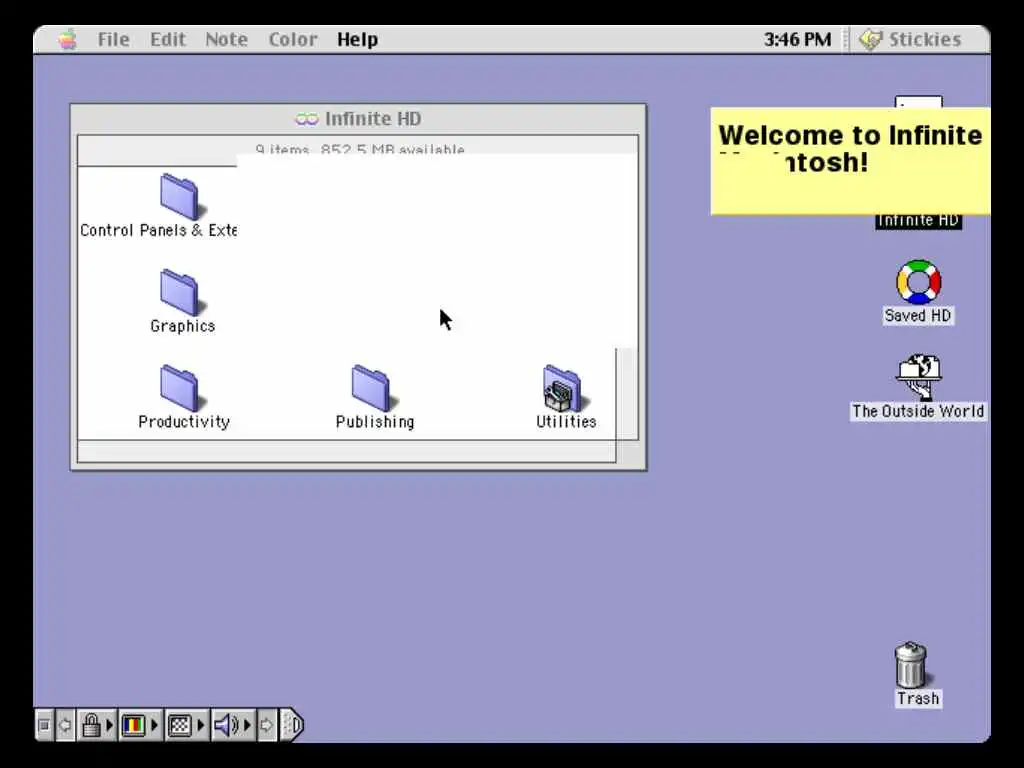Open the Apple menu
The image size is (1024, 768).
coord(67,40)
